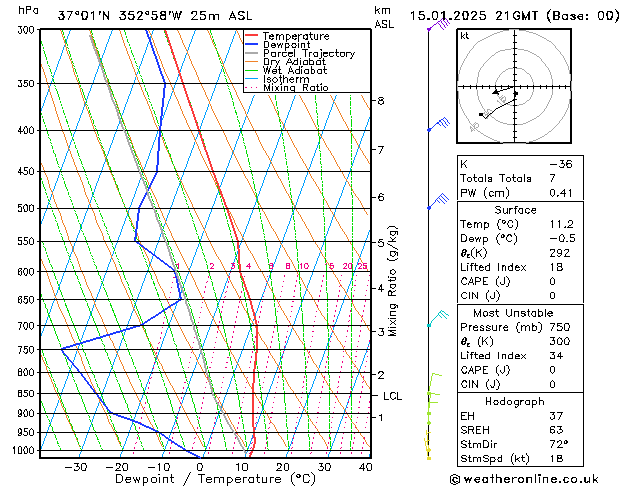
Task: Open the weatheronline.co.uk credit link
Action: click(x=524, y=479)
